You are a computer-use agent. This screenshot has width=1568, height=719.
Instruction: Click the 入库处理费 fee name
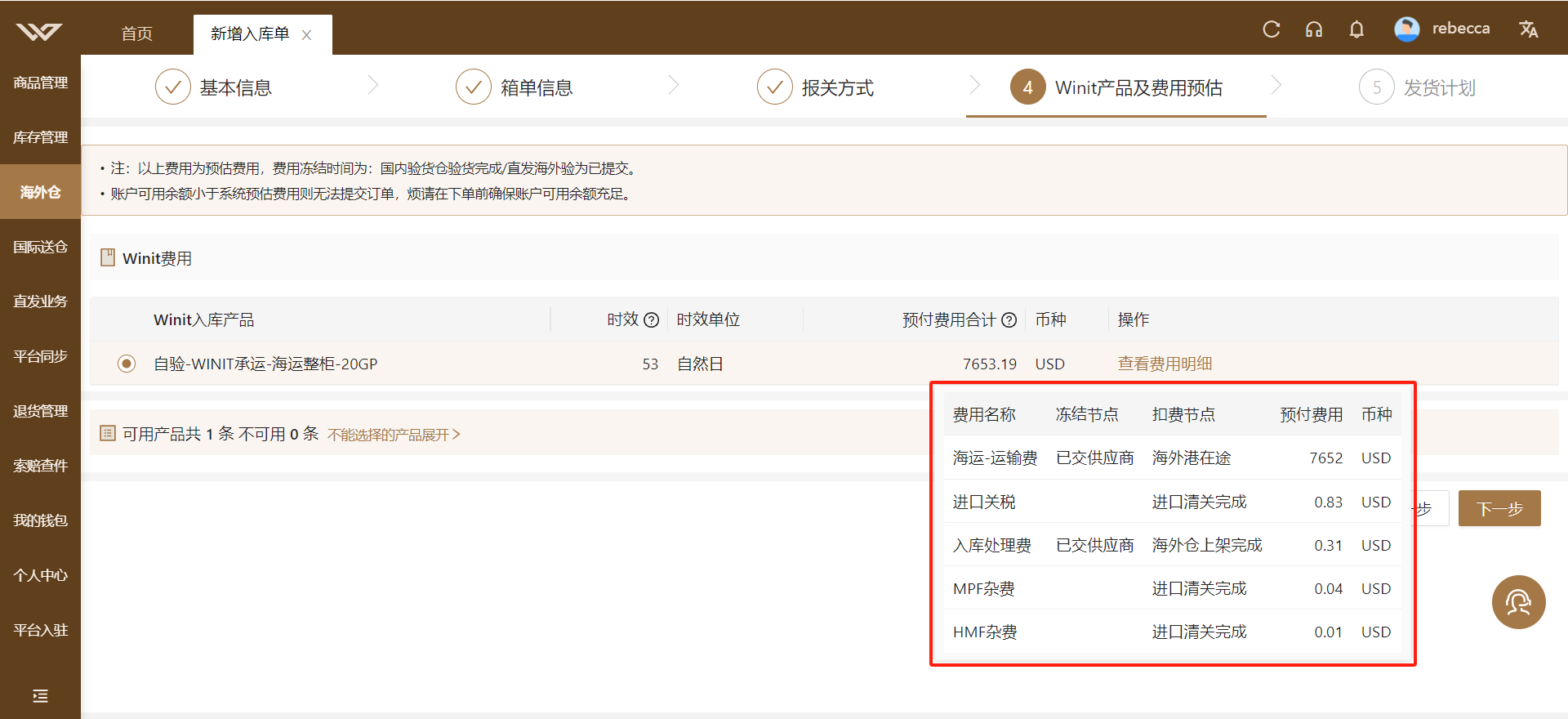(991, 545)
